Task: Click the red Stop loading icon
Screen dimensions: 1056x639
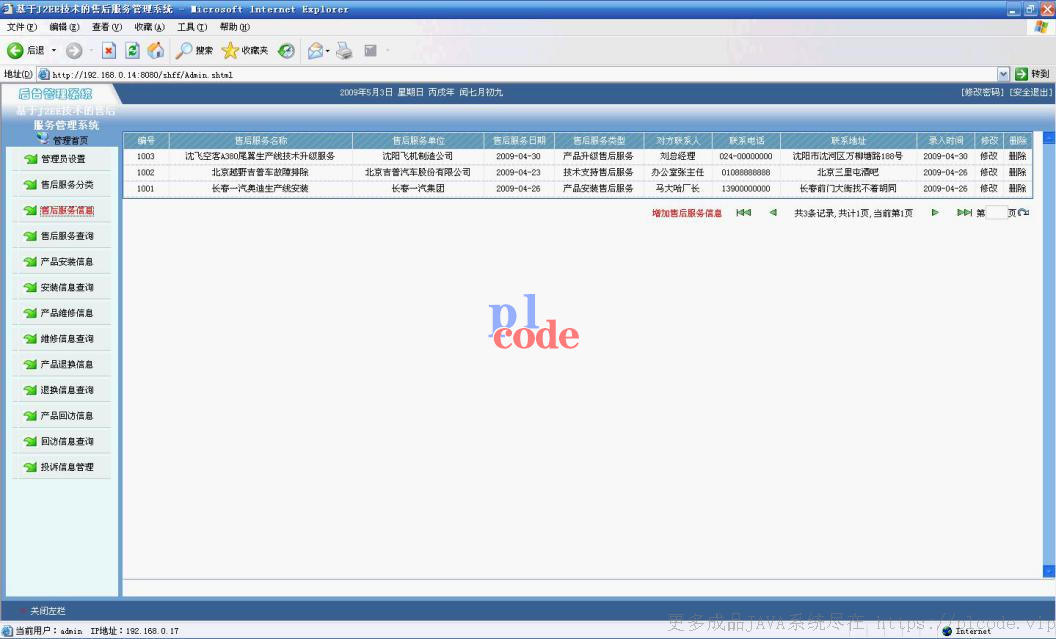Action: tap(109, 51)
